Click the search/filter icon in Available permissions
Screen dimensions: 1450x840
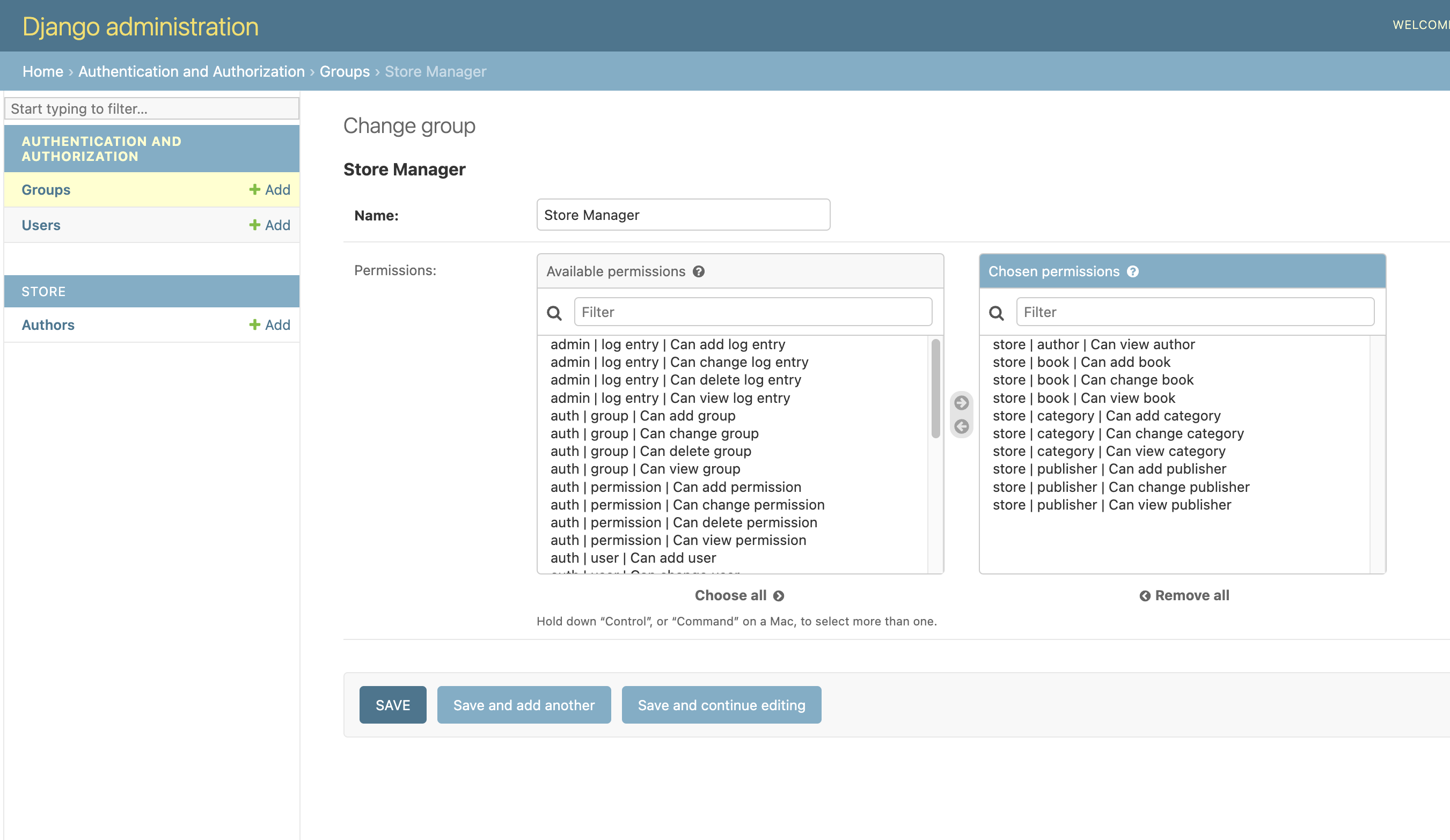(555, 311)
